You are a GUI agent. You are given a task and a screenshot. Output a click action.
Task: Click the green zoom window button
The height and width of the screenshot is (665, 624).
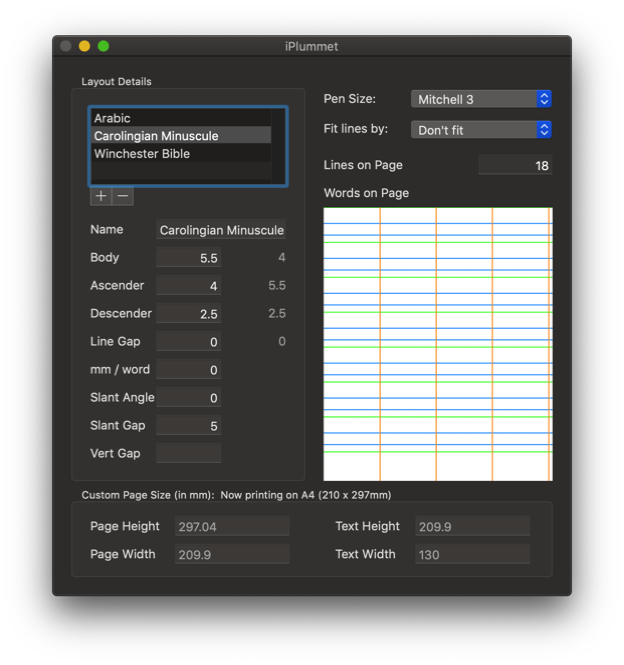coord(104,46)
